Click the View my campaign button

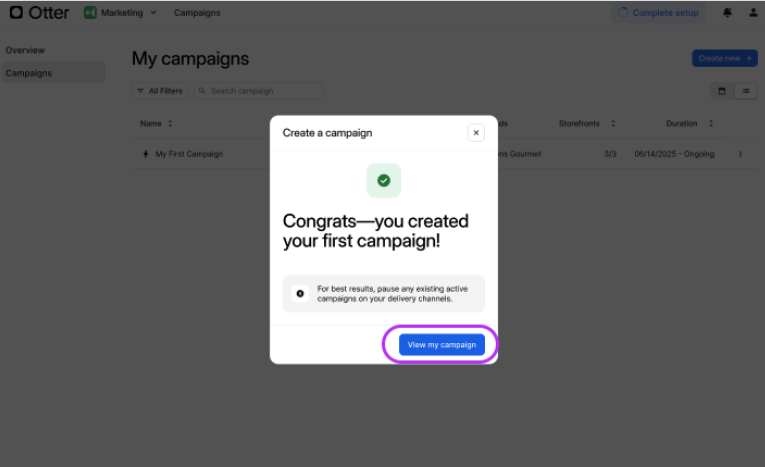point(441,345)
